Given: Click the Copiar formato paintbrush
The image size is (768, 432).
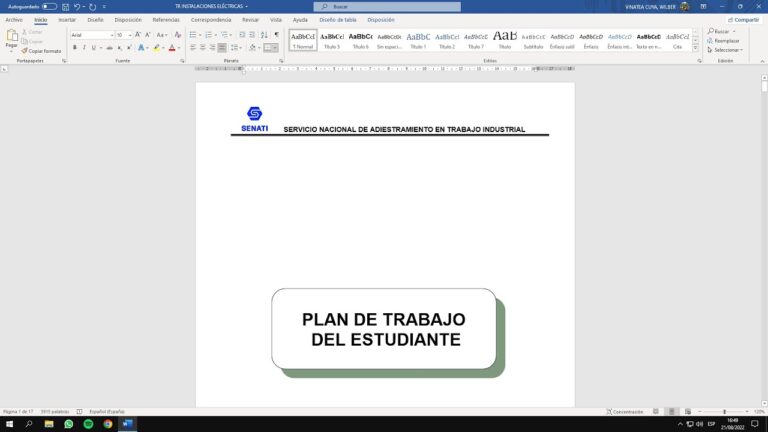Looking at the screenshot, I should click(x=41, y=51).
